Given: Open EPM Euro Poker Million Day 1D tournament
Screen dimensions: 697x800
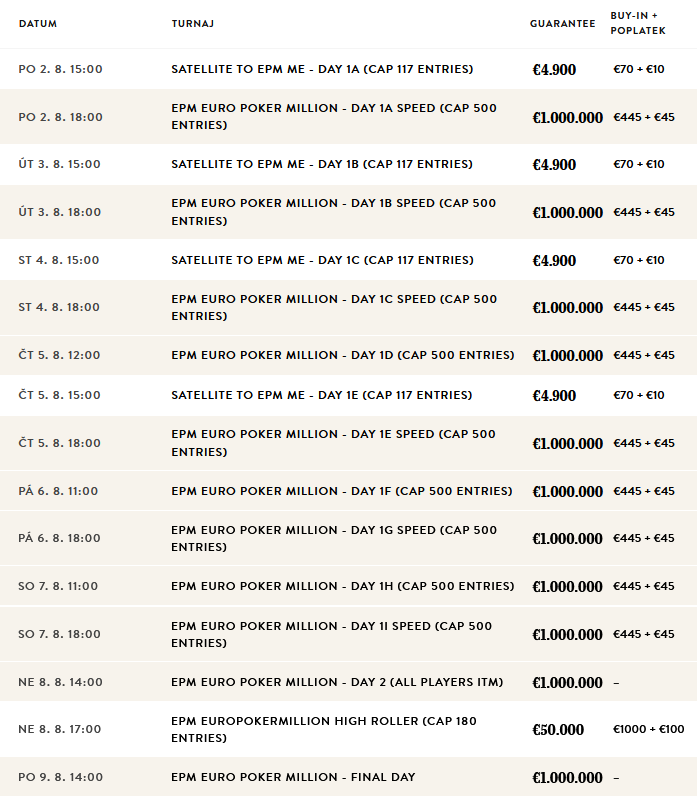Looking at the screenshot, I should (348, 355).
